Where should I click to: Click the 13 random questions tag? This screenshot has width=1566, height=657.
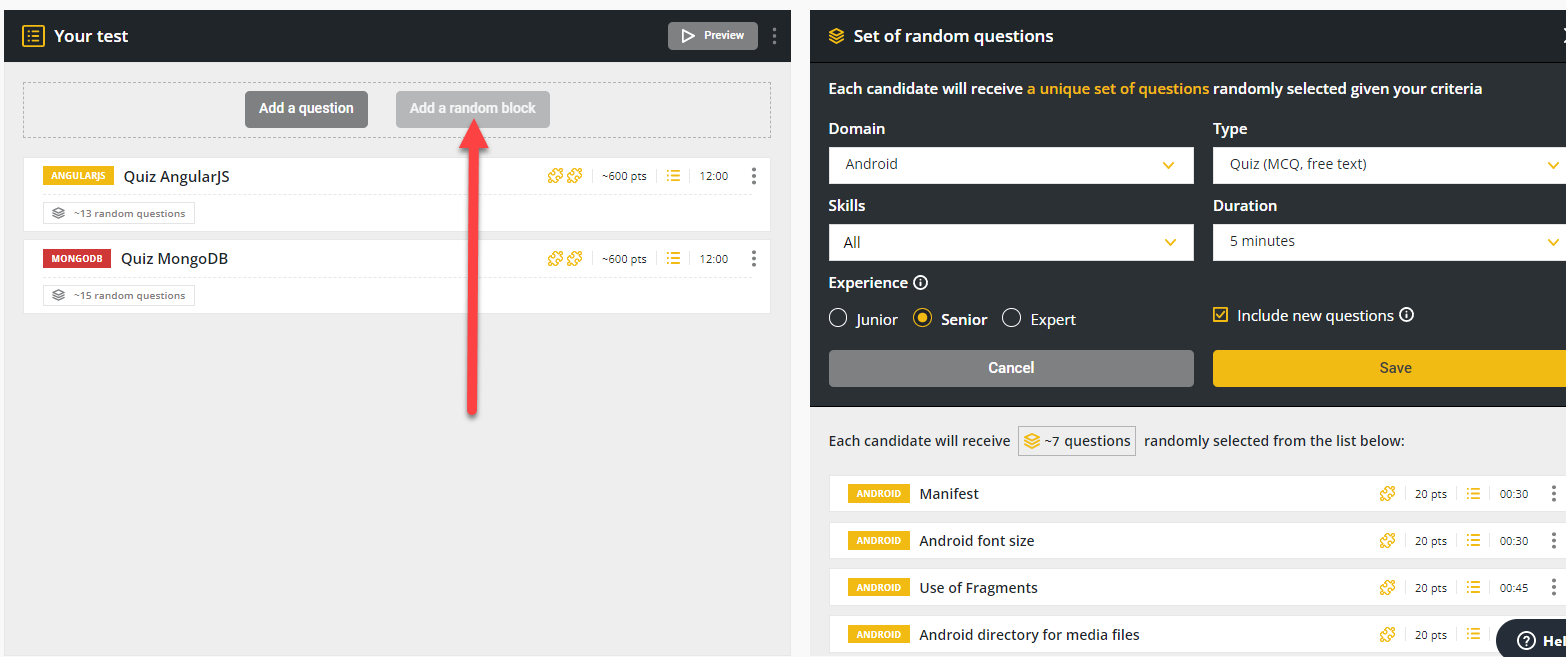coord(119,213)
